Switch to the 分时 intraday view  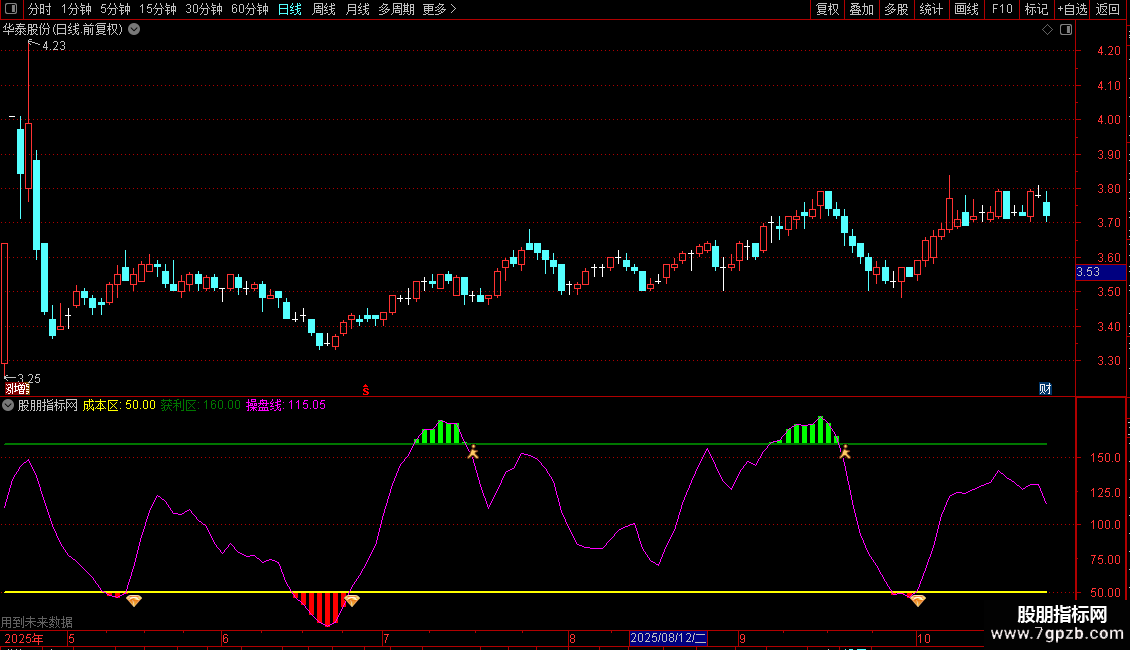[x=40, y=10]
